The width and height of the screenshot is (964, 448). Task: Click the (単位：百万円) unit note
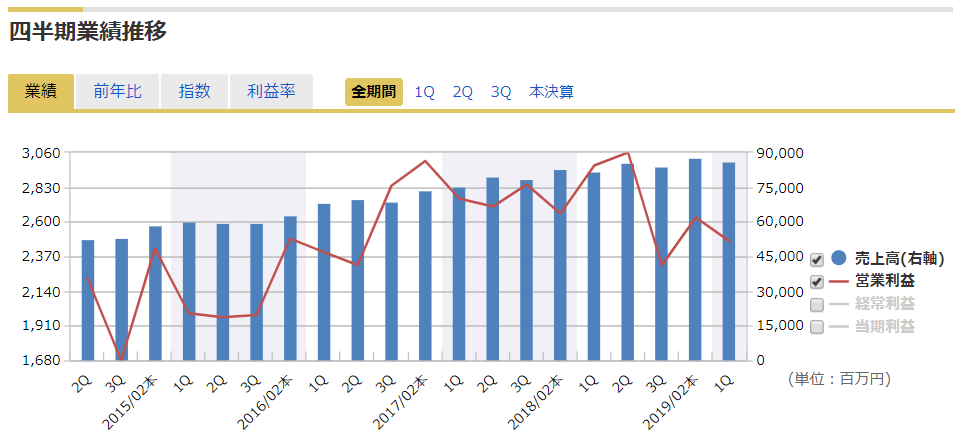click(x=839, y=379)
